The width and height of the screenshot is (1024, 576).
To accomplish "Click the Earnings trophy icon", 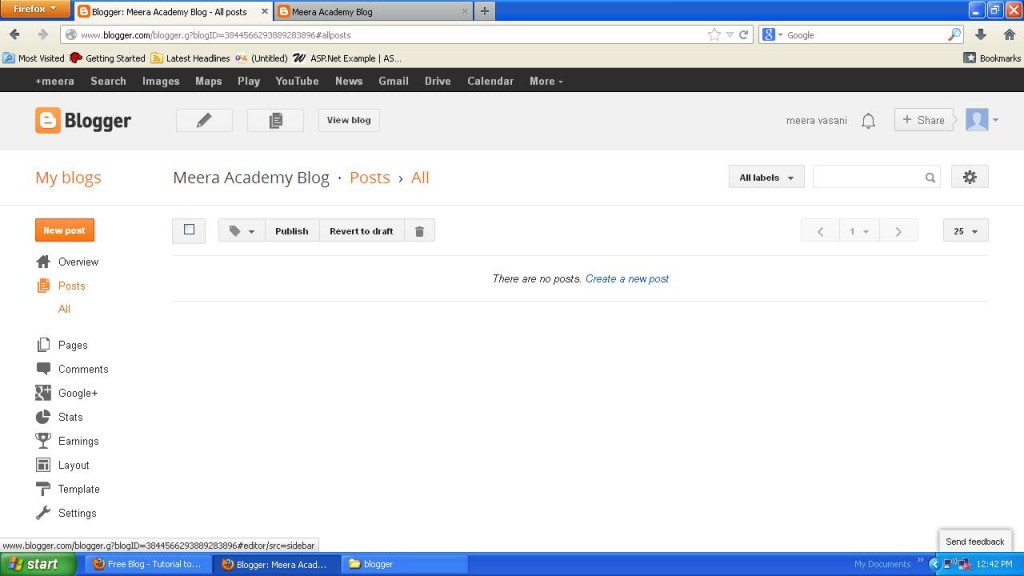I will [x=42, y=441].
